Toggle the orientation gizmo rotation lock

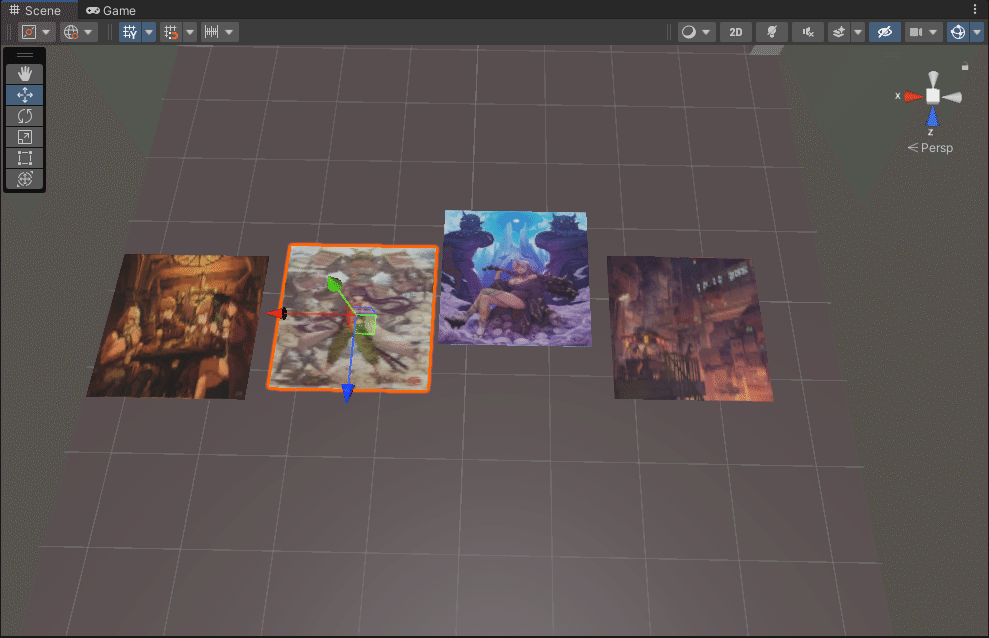965,66
